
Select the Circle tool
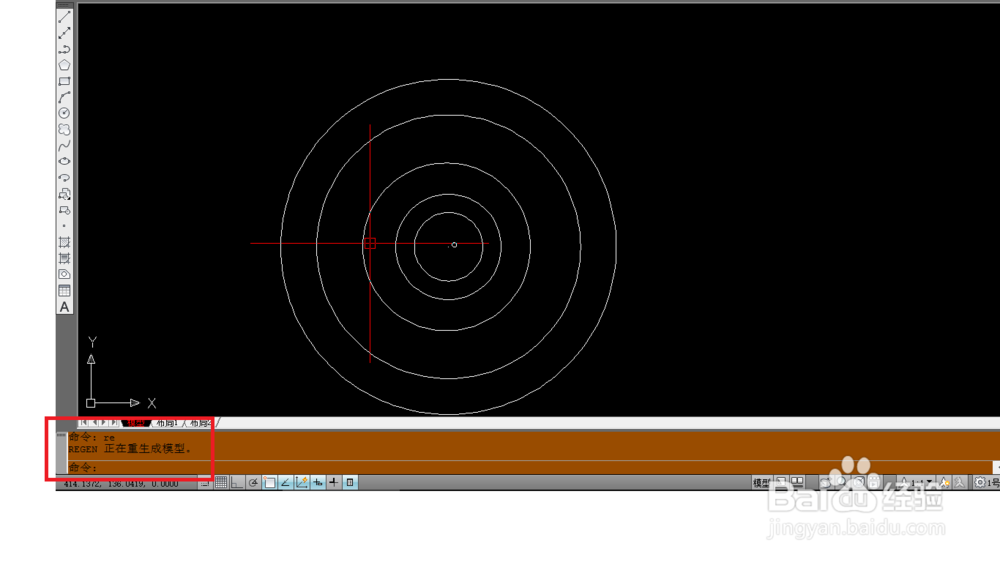click(64, 114)
